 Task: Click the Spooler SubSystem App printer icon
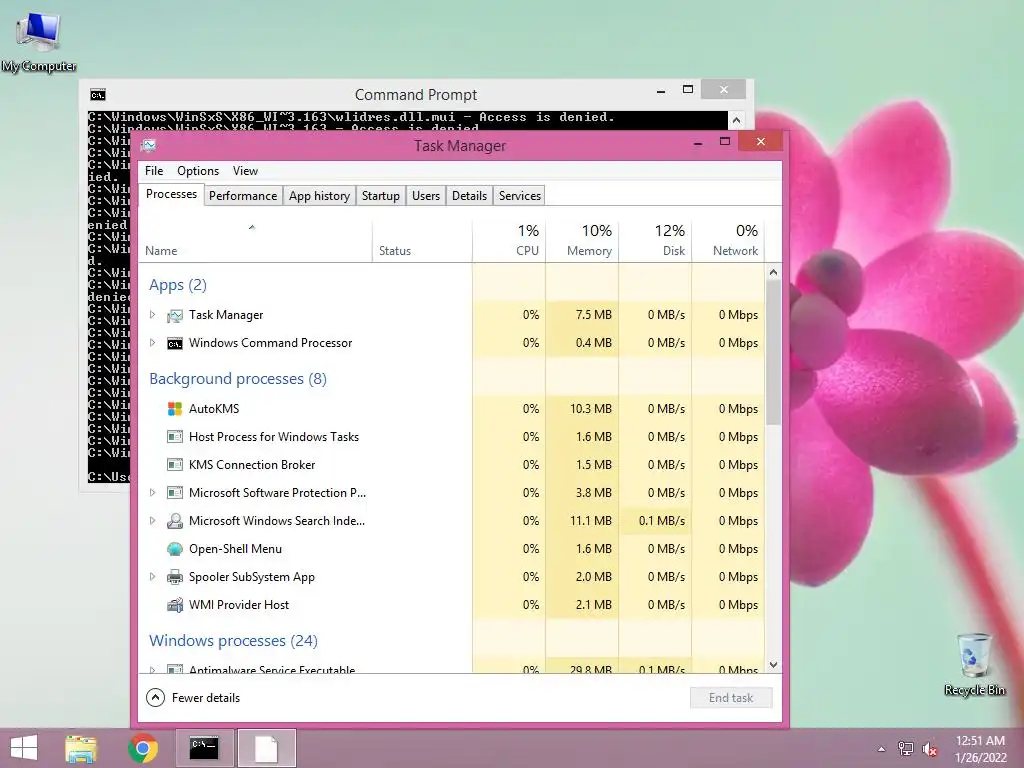coord(174,577)
